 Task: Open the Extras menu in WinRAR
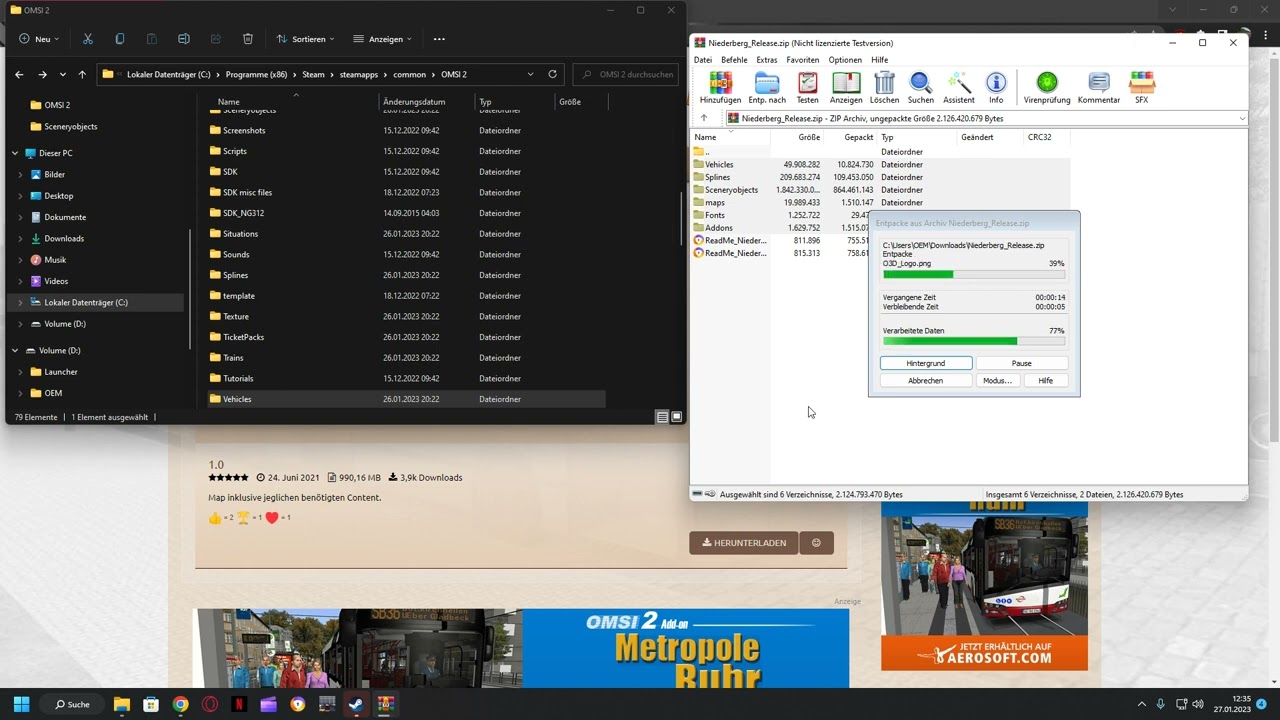767,60
